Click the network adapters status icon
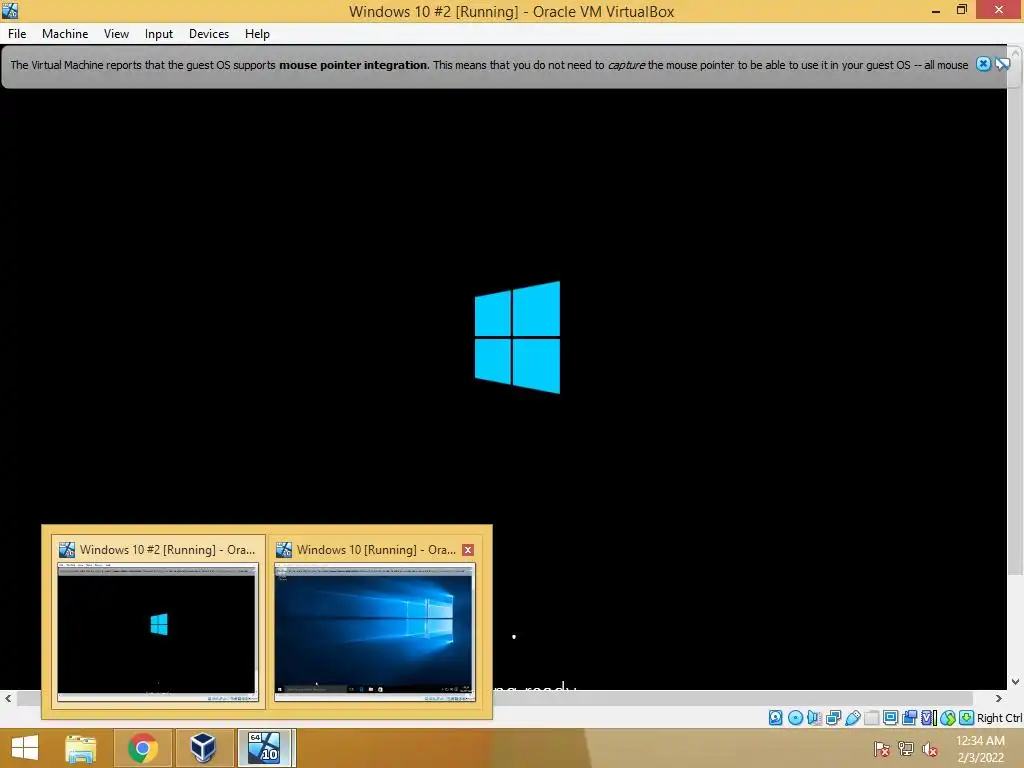The image size is (1024, 768). [833, 718]
